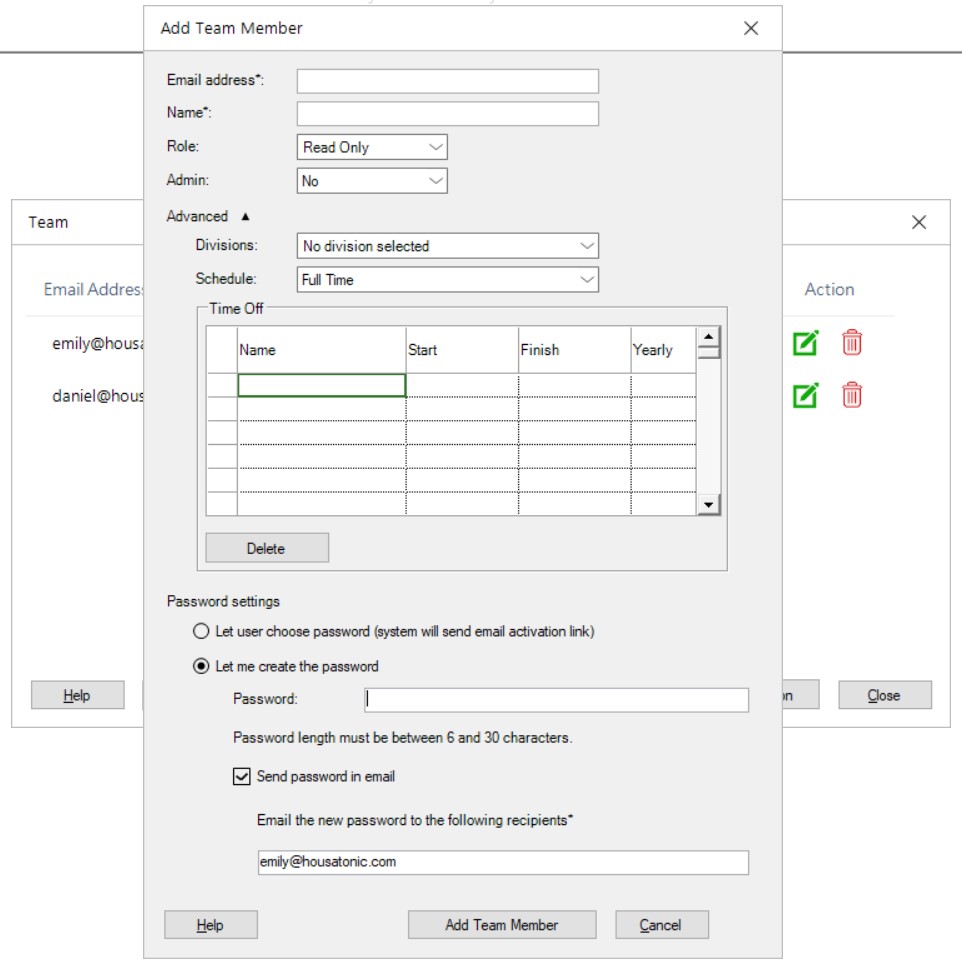Open the Schedule dropdown
Viewport: 962px width, 968px height.
448,280
